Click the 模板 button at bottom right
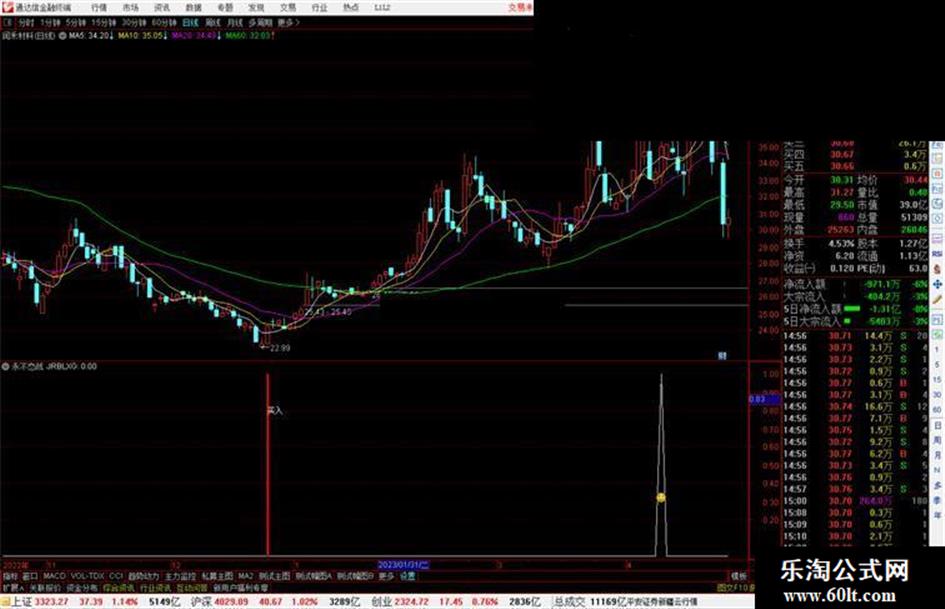This screenshot has height=609, width=945. pos(738,576)
